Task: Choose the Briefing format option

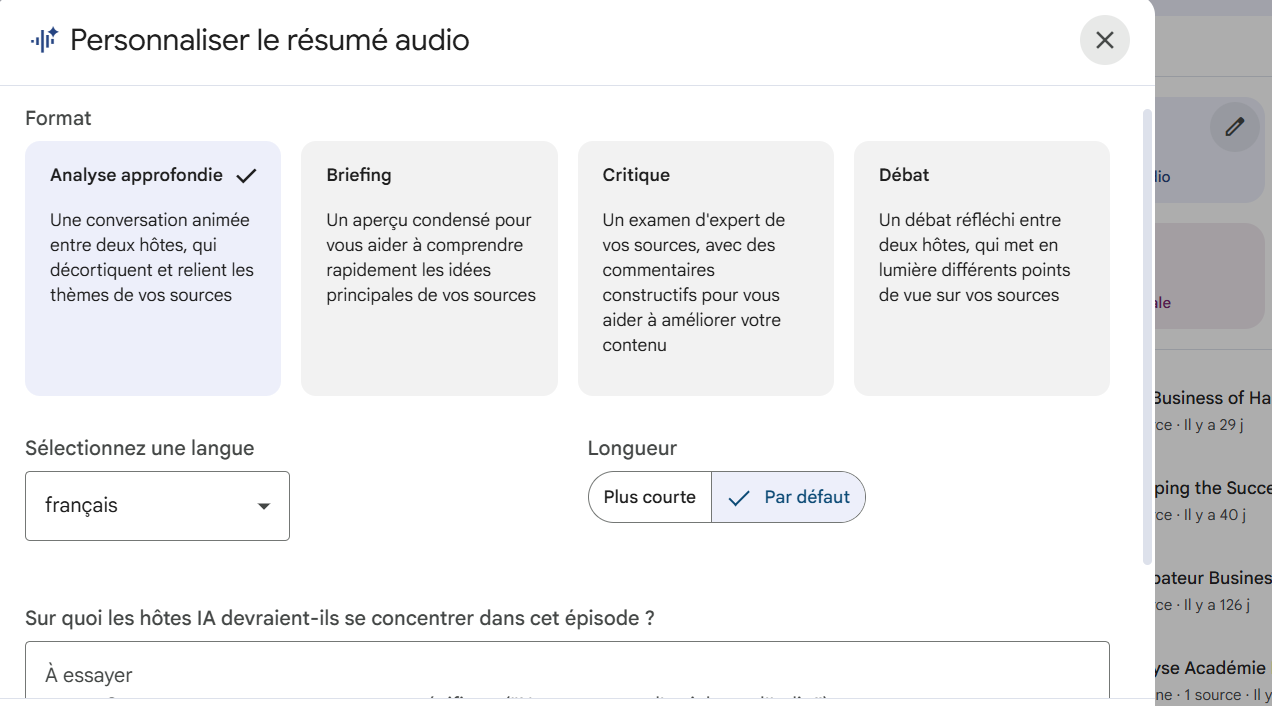Action: click(429, 268)
